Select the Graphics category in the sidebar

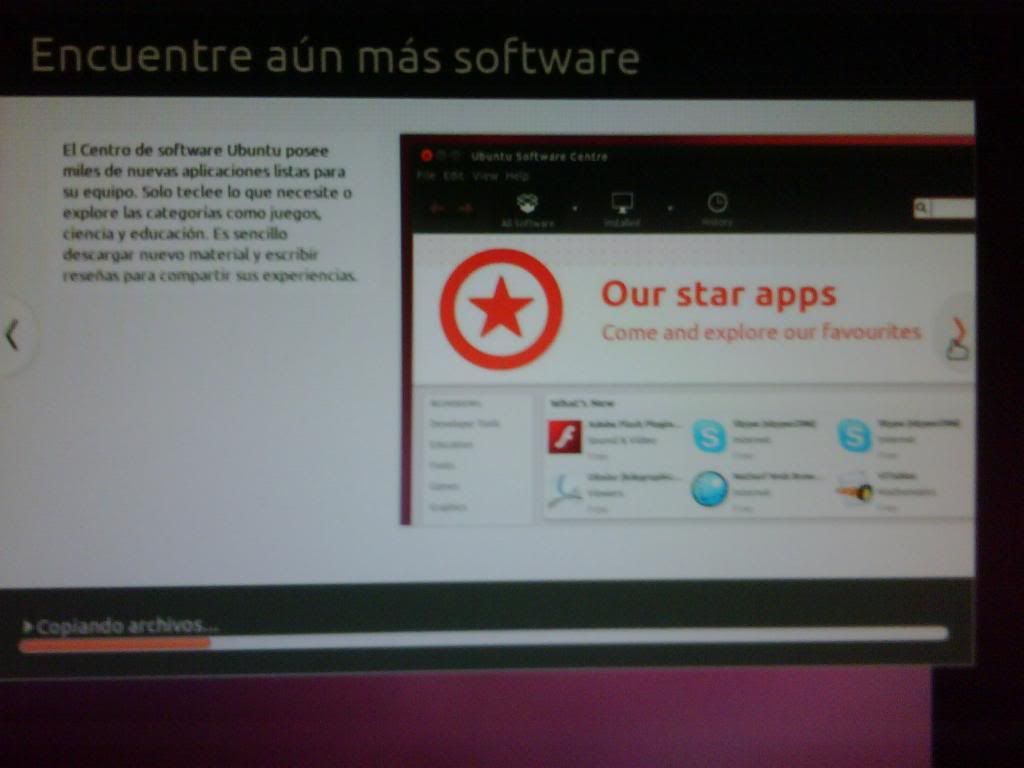pyautogui.click(x=448, y=507)
